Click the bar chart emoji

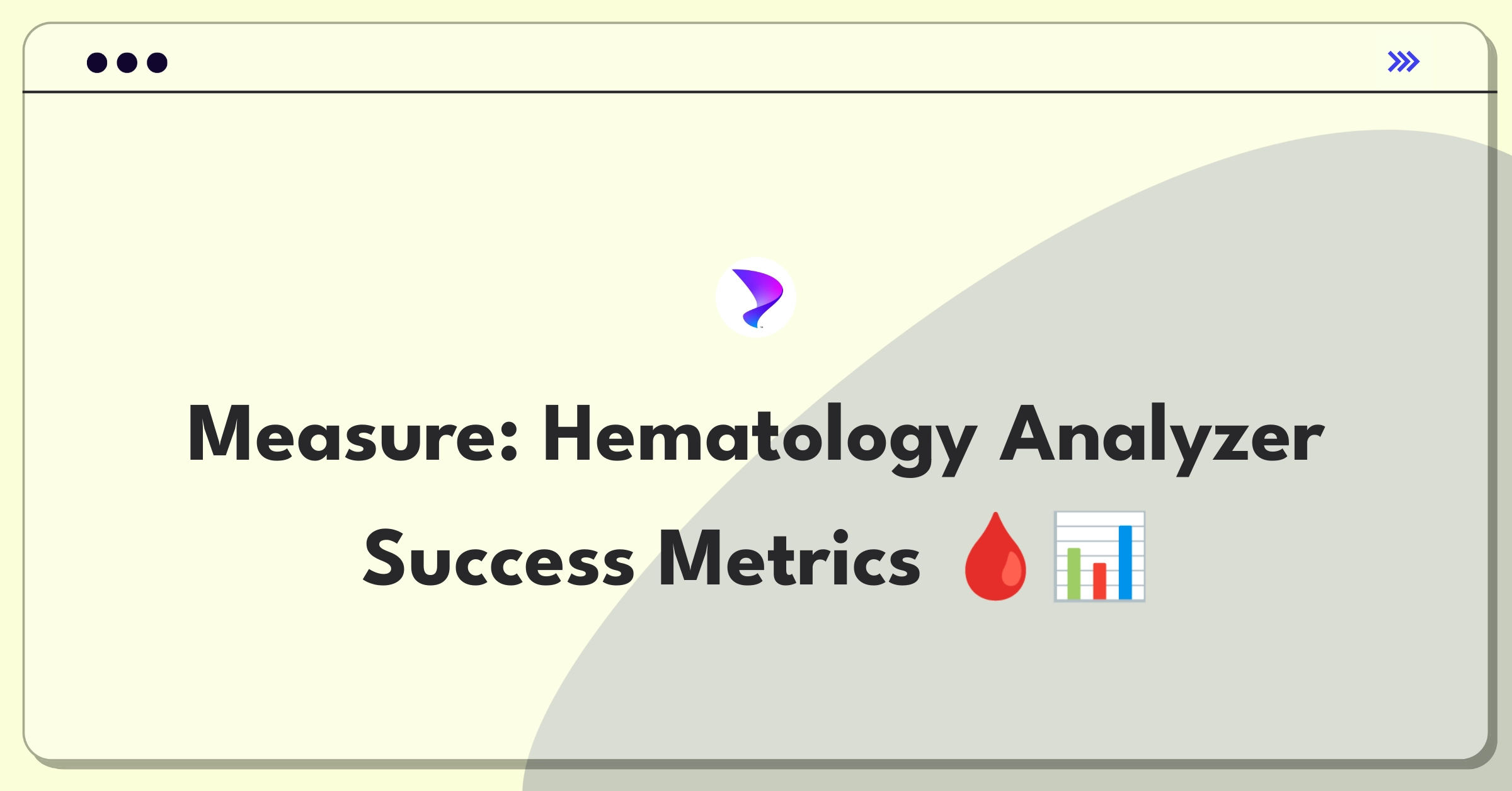tap(1099, 557)
